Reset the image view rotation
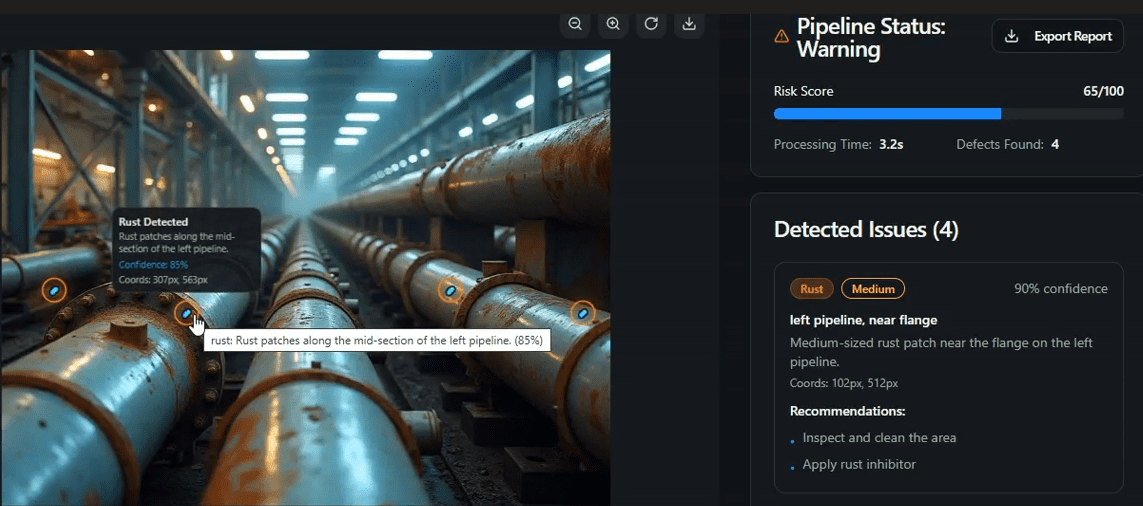Viewport: 1143px width, 506px height. [651, 24]
